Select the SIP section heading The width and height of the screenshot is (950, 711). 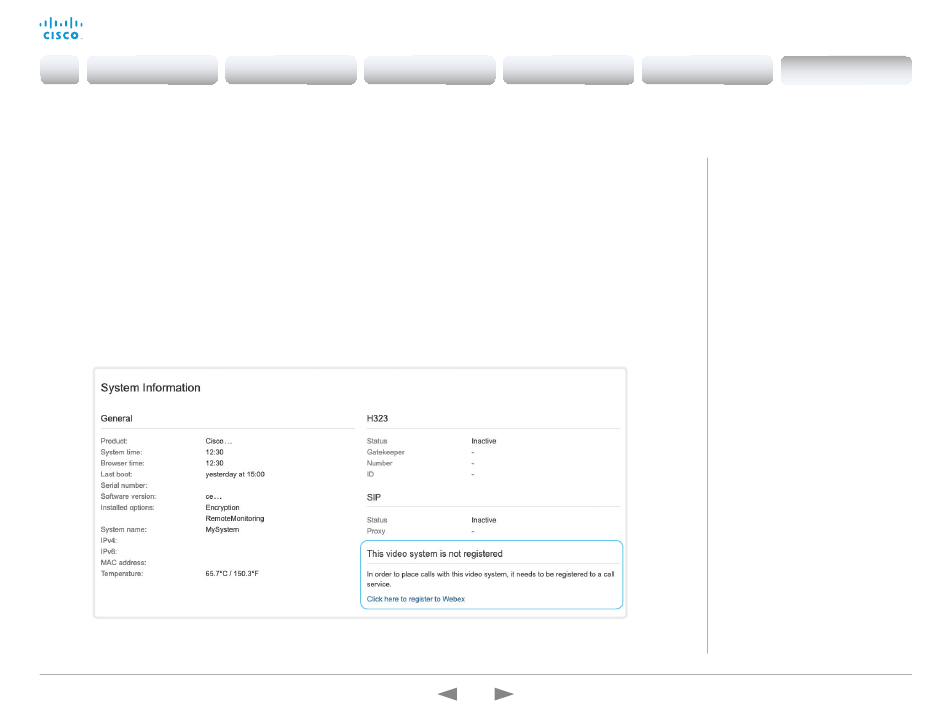pos(374,497)
